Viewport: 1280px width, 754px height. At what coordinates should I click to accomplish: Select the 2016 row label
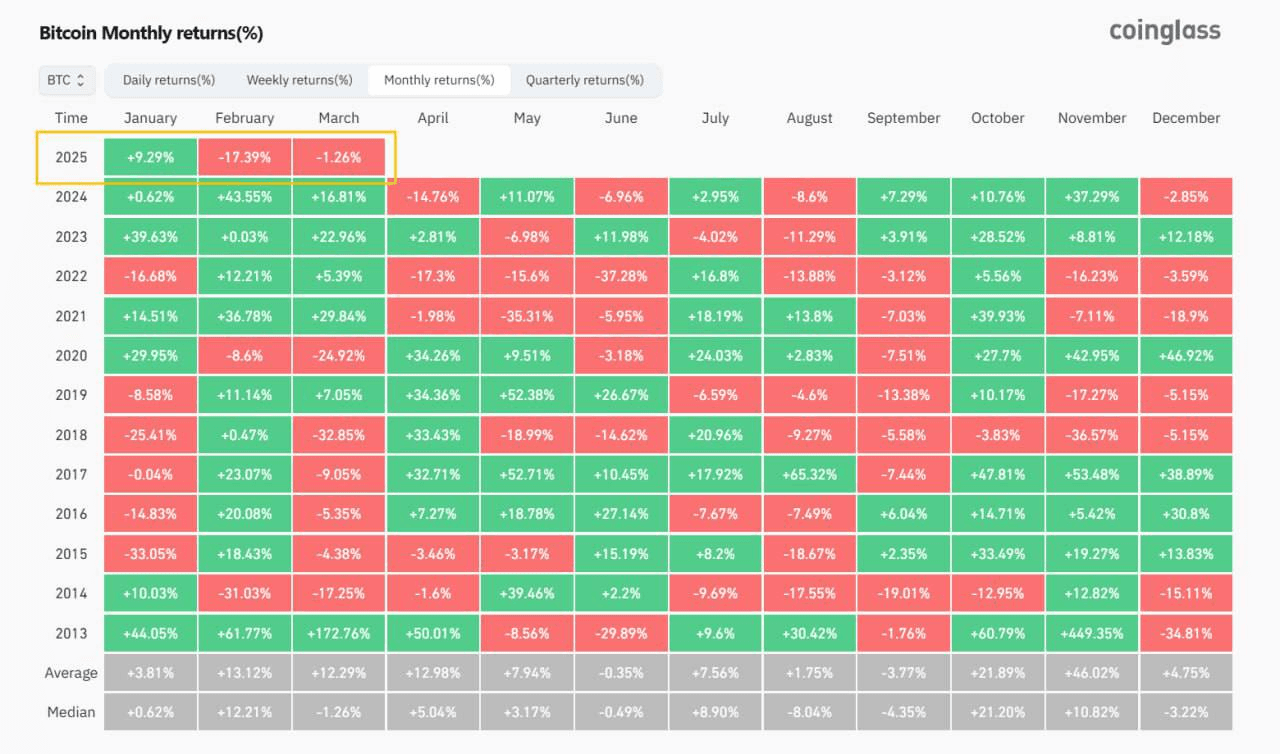tap(71, 514)
